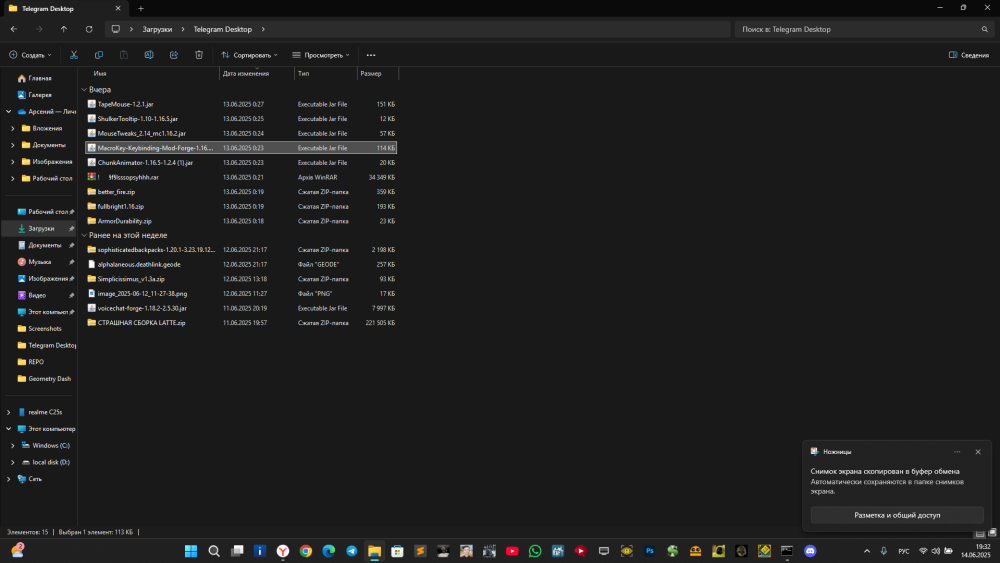The image size is (1000, 563).
Task: Launch Google Chrome from taskbar
Action: point(306,551)
